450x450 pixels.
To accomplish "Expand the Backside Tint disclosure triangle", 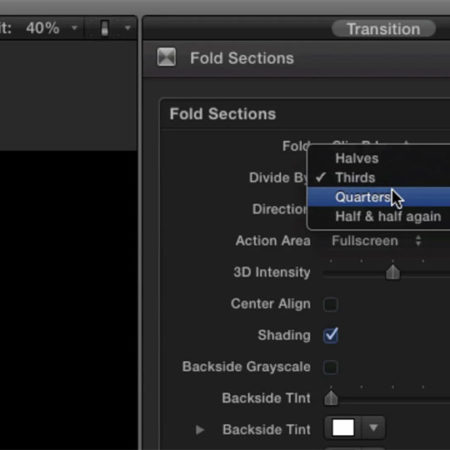I will click(200, 430).
